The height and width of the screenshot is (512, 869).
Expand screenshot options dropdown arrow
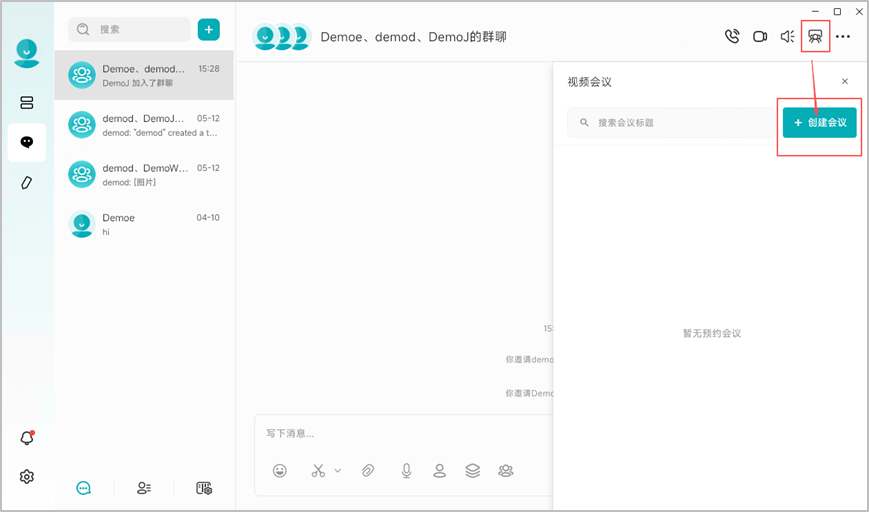pos(338,471)
